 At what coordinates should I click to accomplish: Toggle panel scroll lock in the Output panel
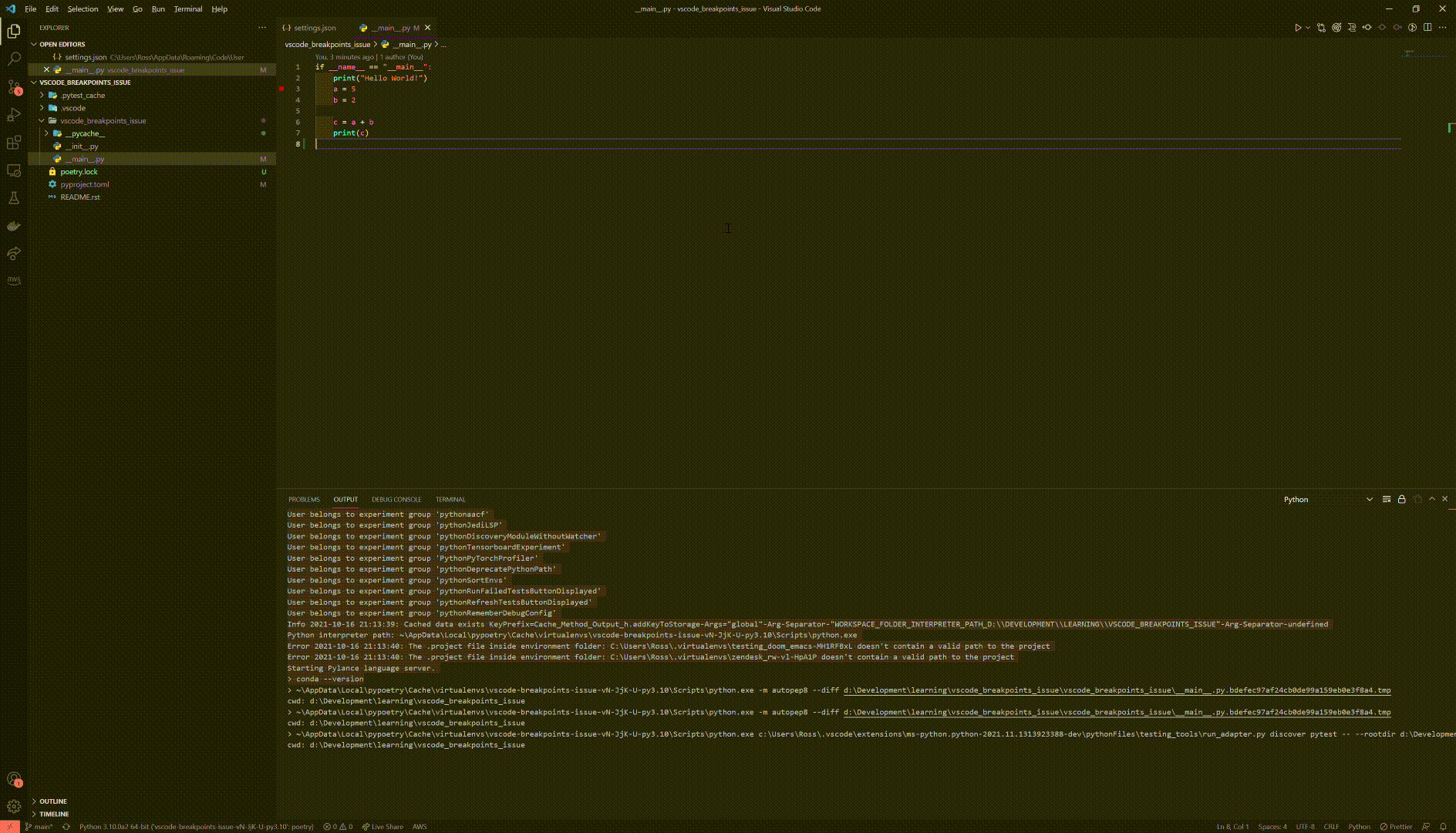click(x=1401, y=499)
